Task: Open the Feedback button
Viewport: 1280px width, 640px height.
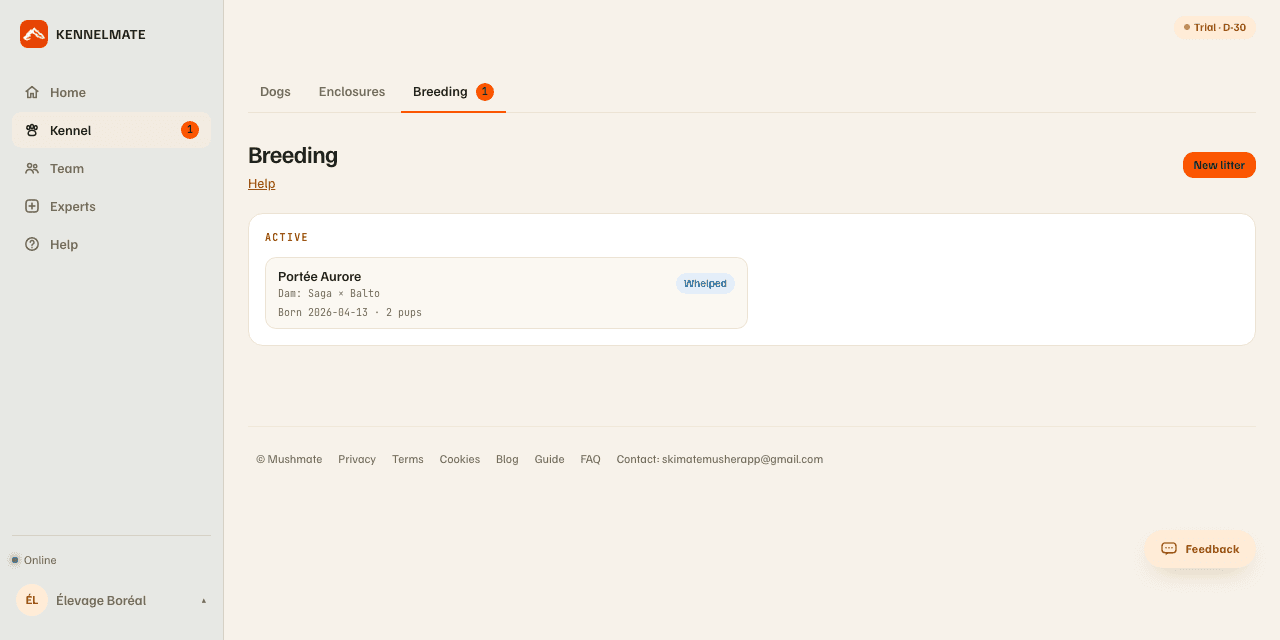Action: coord(1200,549)
